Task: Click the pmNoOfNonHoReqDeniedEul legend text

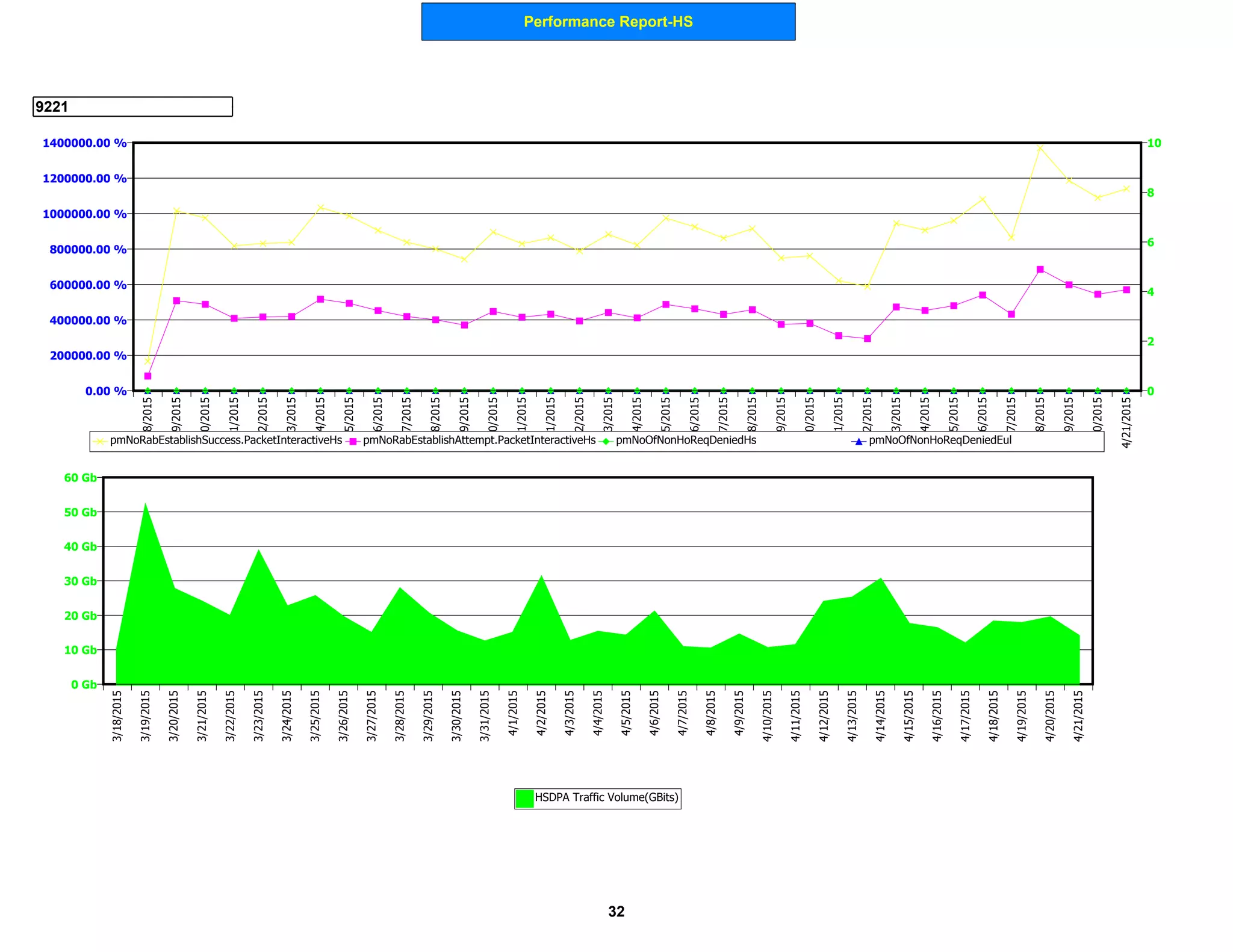Action: [x=940, y=440]
